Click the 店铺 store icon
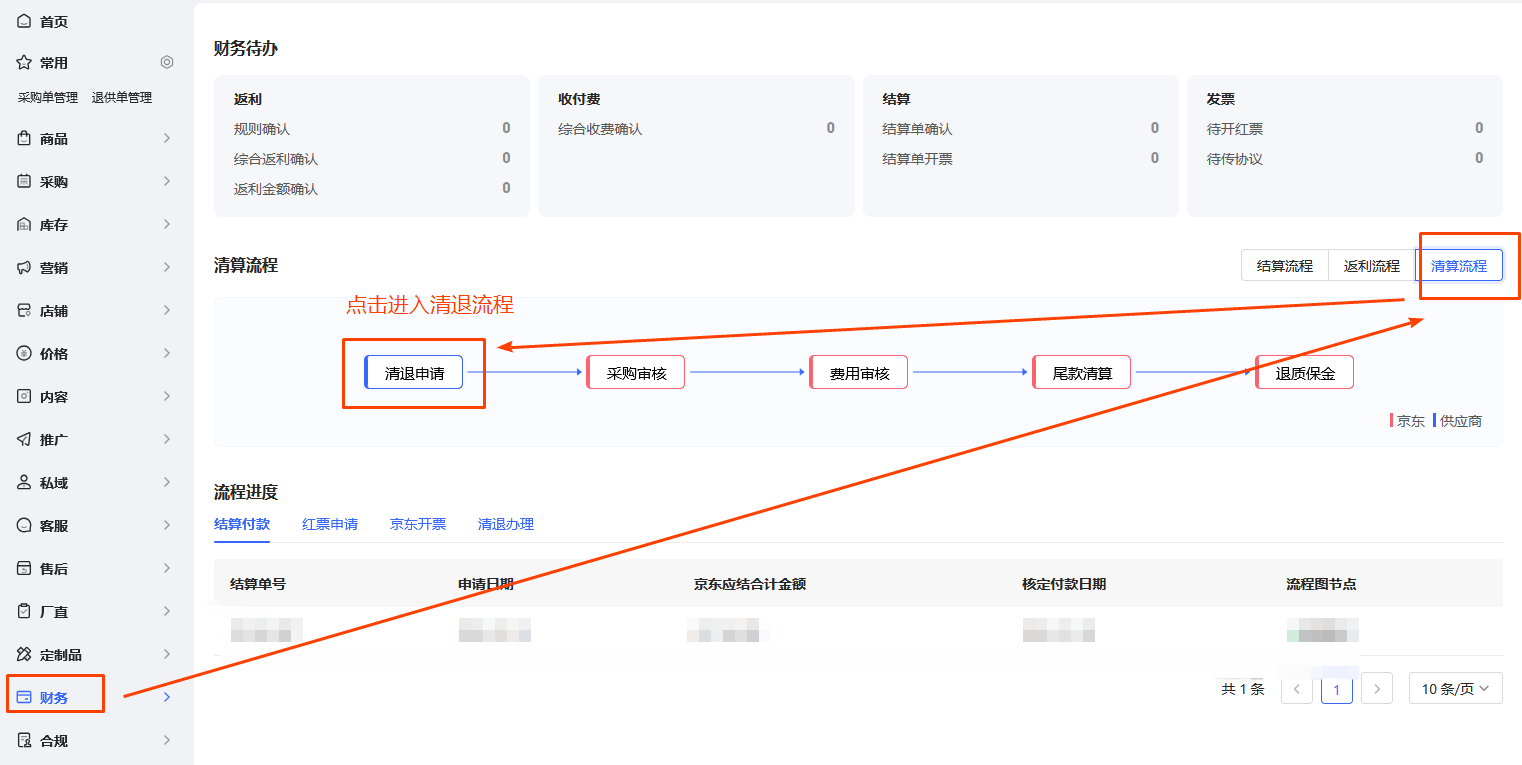The height and width of the screenshot is (765, 1522). [24, 311]
